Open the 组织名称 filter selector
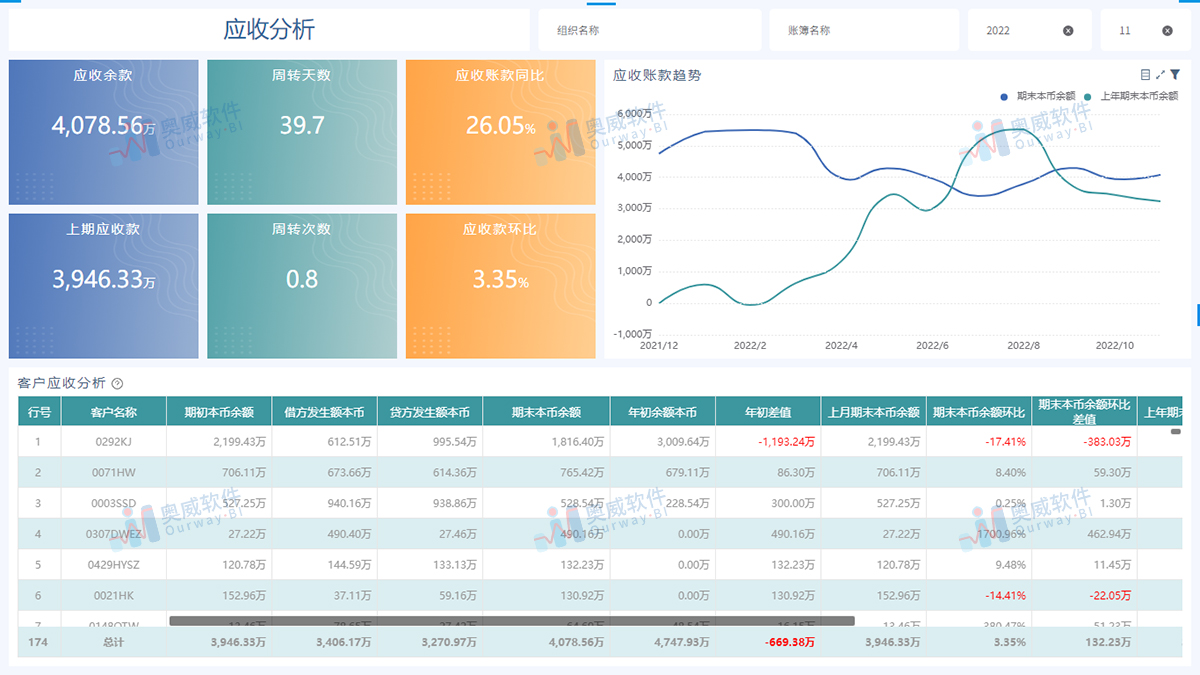Screen dimensions: 1200x675 649,29
